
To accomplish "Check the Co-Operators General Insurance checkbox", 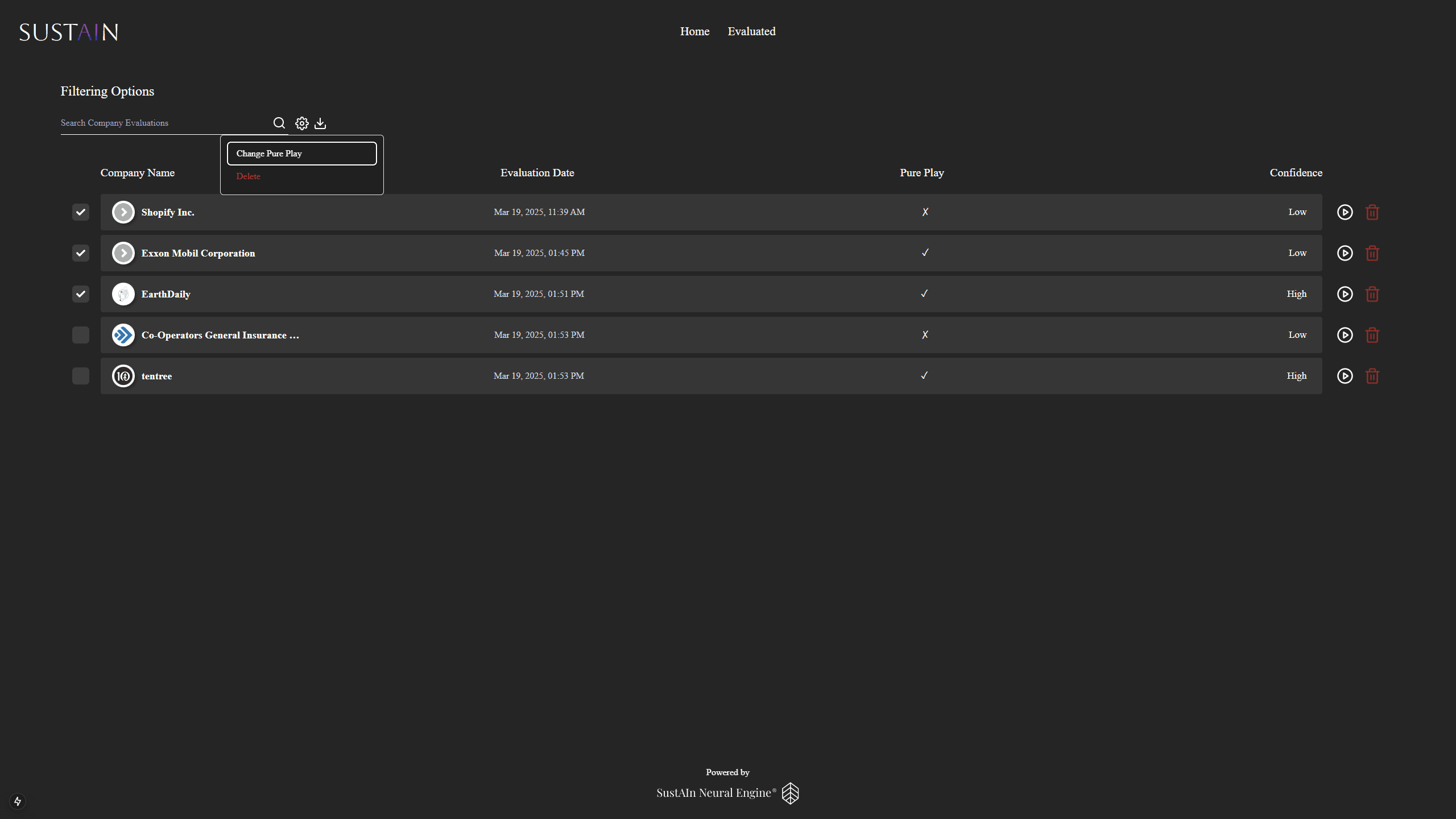I will pyautogui.click(x=81, y=335).
